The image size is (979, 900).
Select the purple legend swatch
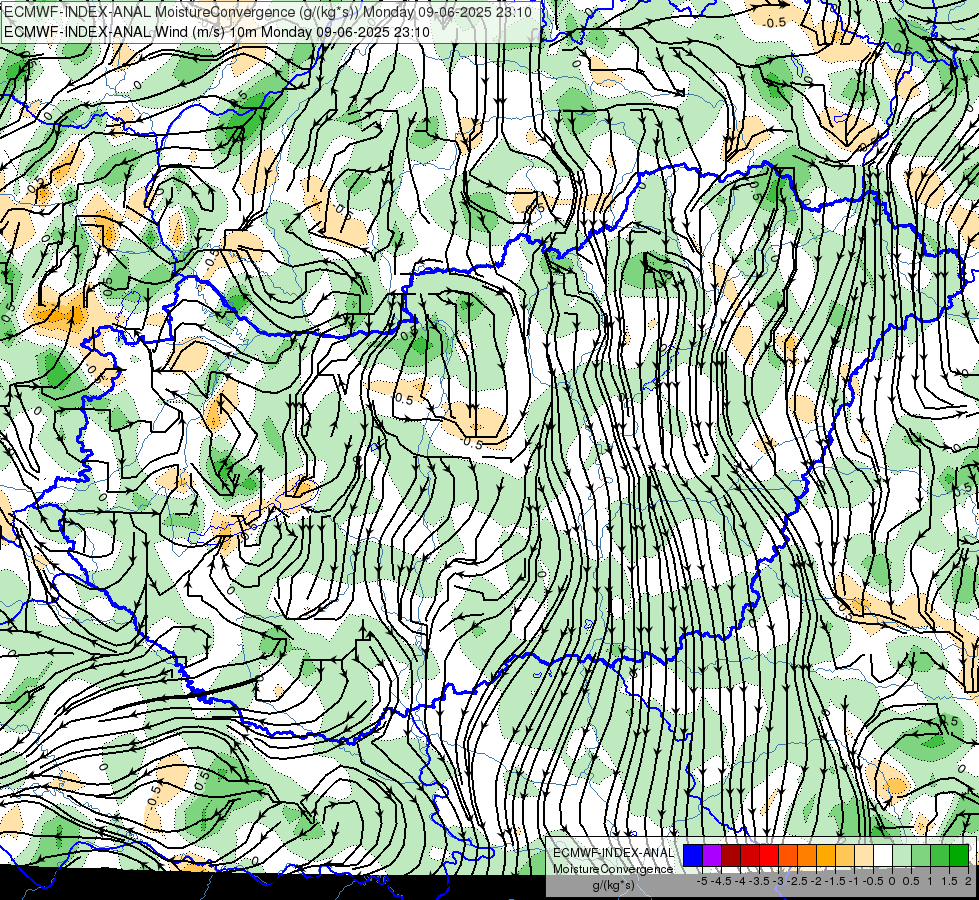coord(712,855)
